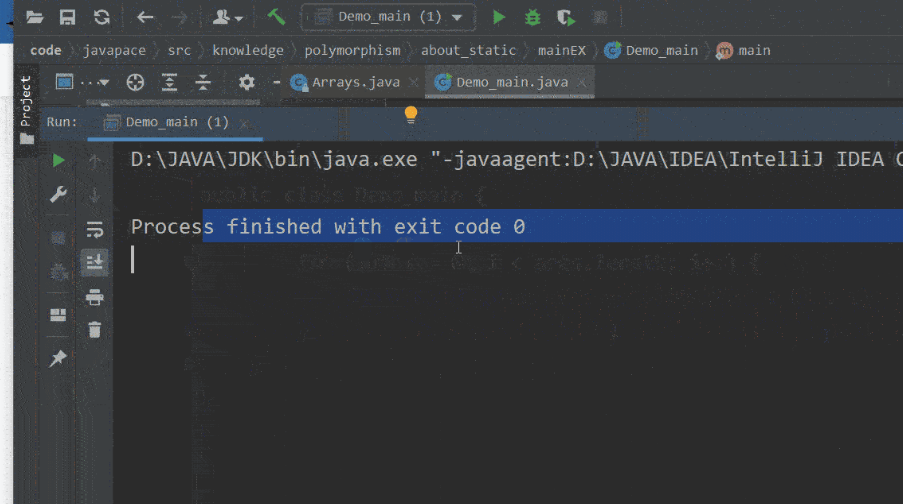
Task: Close the Demo_main.java tab
Action: point(582,83)
